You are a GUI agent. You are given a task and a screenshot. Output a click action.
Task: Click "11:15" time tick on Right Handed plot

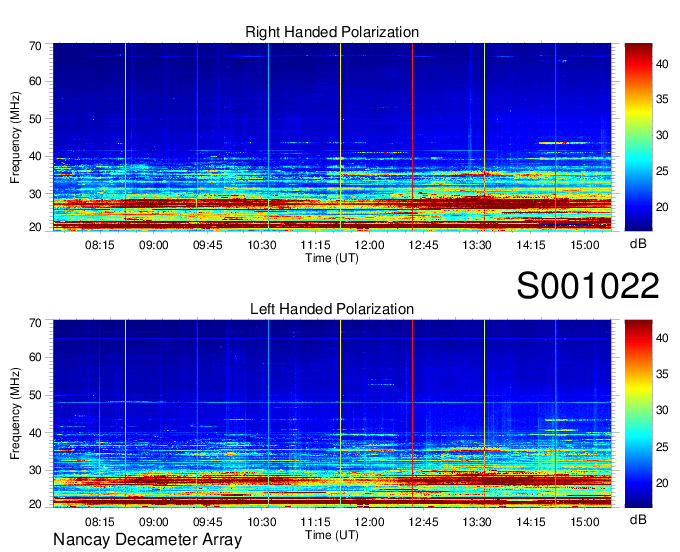(x=316, y=245)
